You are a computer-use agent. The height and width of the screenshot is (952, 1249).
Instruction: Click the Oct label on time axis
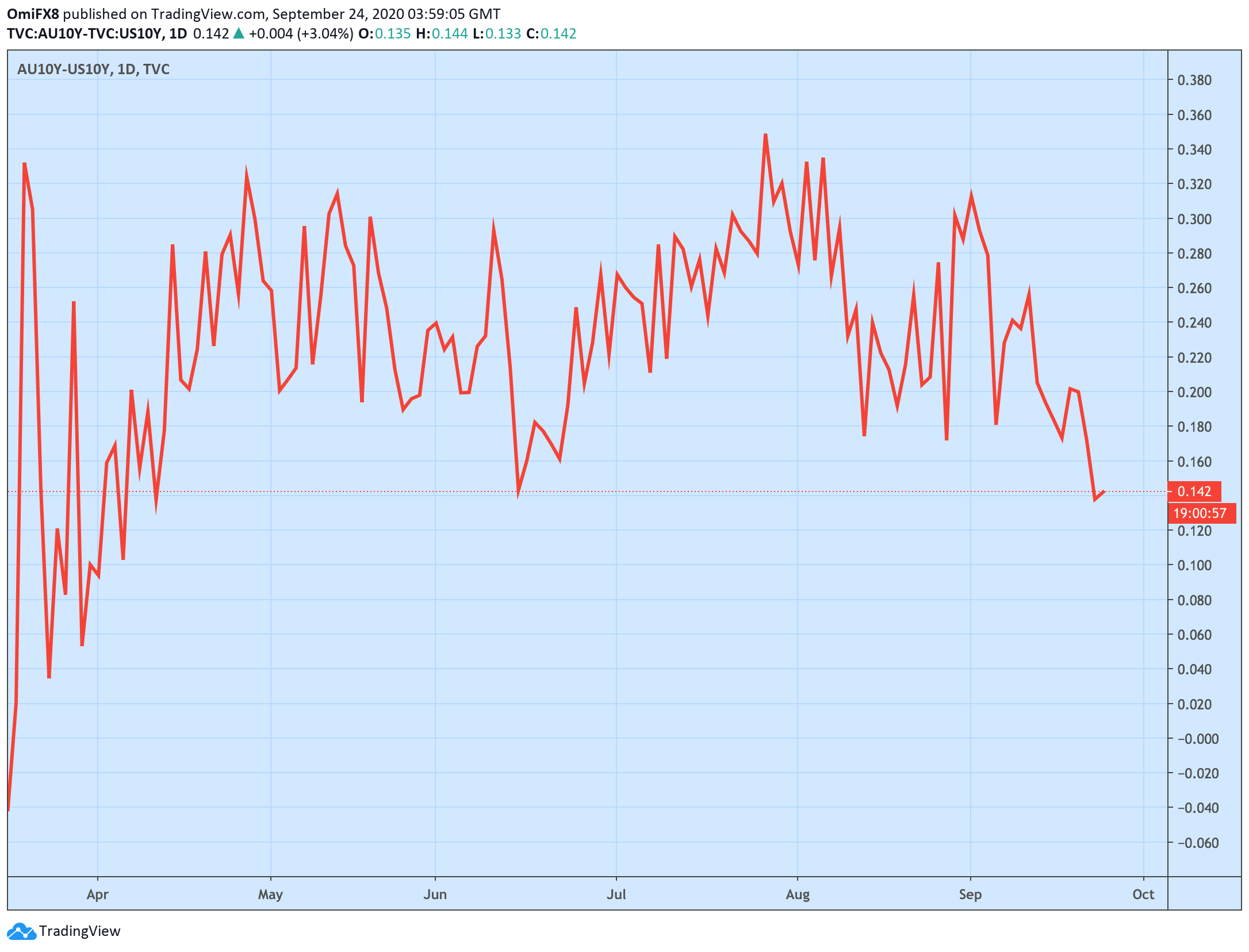click(x=1143, y=895)
